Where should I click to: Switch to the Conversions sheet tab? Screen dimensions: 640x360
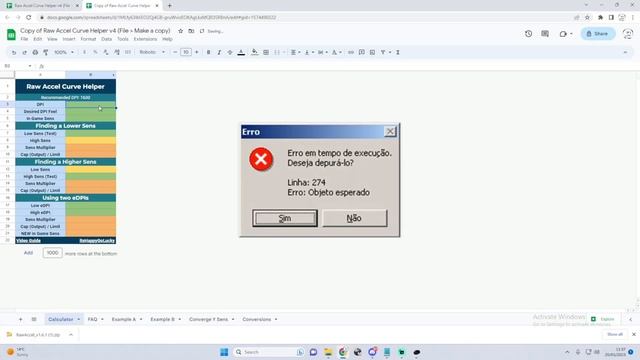(x=257, y=319)
